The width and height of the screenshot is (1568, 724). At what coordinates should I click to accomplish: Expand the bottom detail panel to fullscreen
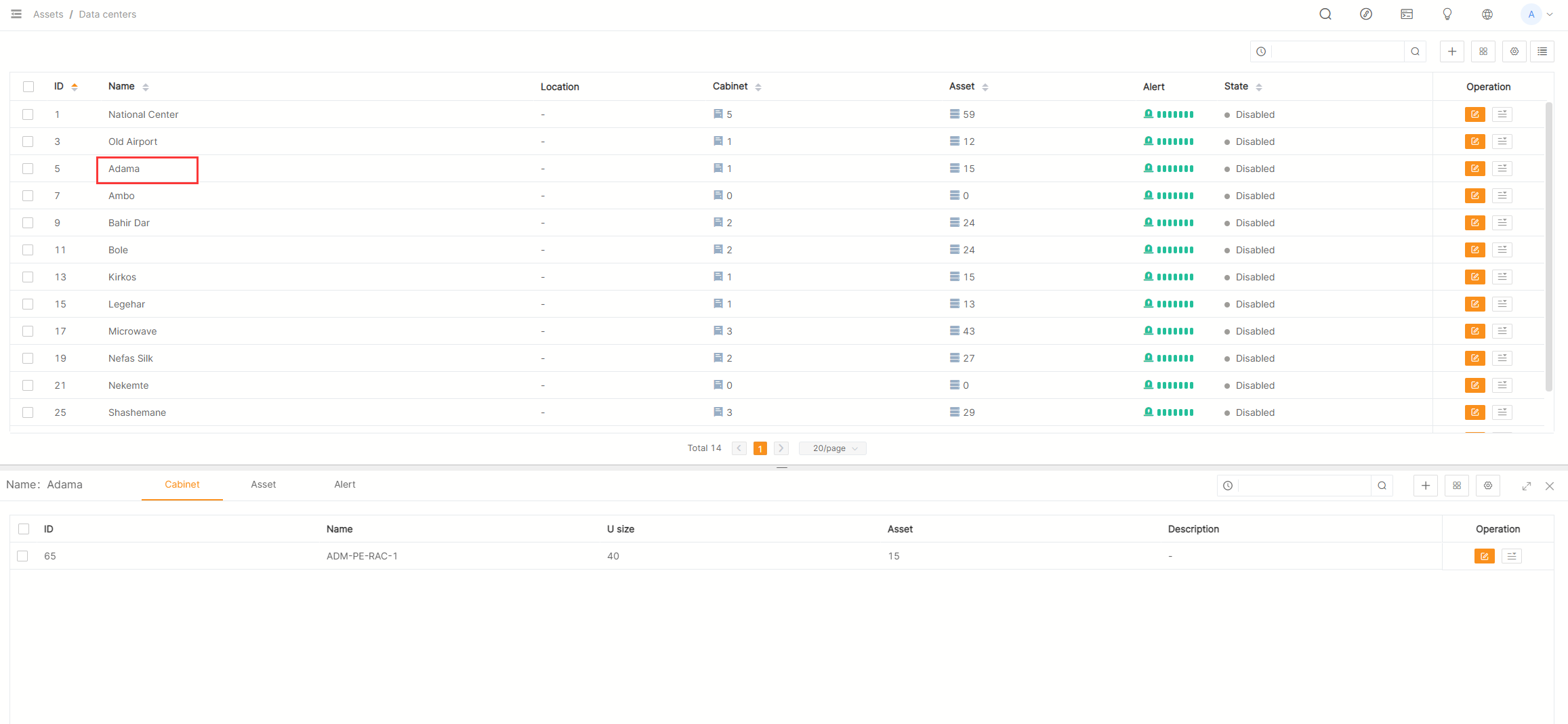[x=1526, y=486]
